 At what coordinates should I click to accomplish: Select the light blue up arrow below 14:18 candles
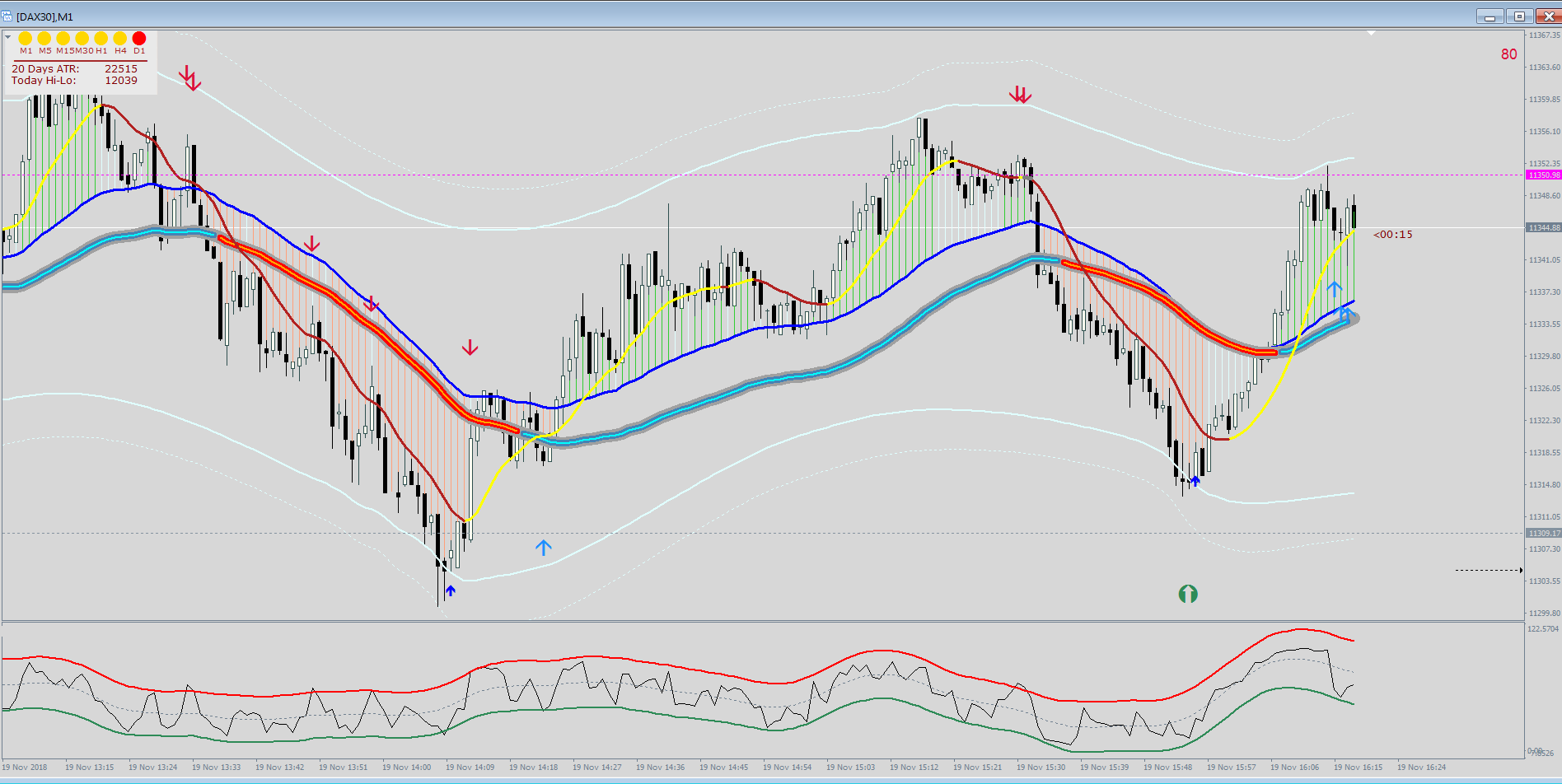click(543, 548)
